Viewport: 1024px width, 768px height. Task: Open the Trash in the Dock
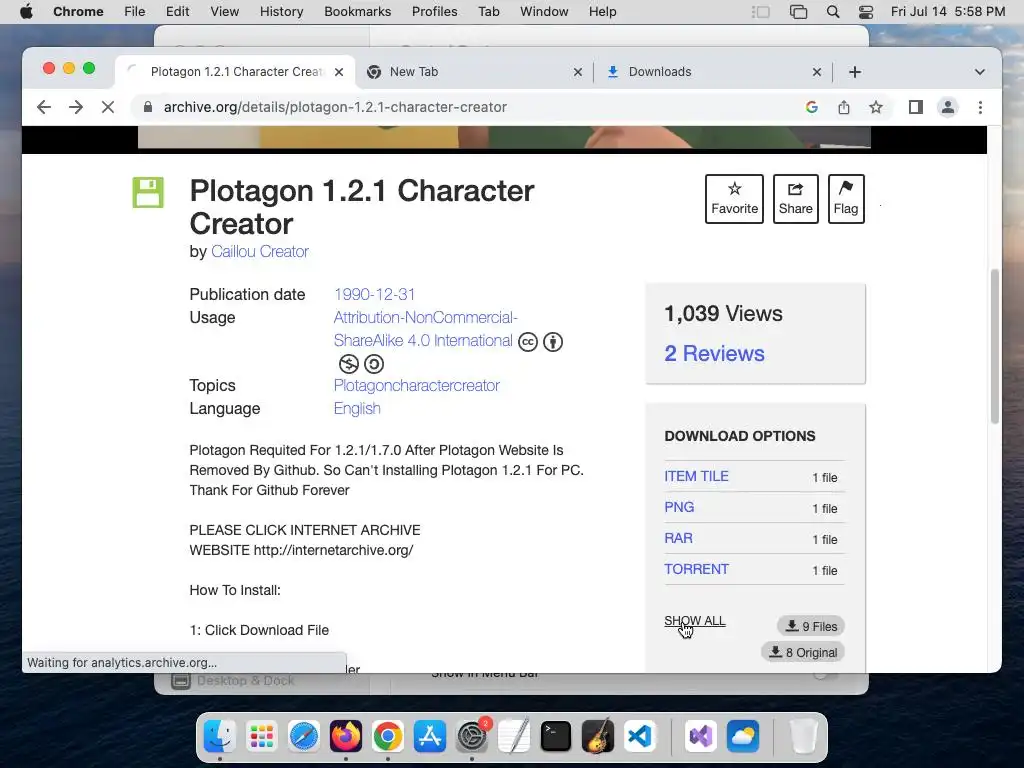click(803, 737)
